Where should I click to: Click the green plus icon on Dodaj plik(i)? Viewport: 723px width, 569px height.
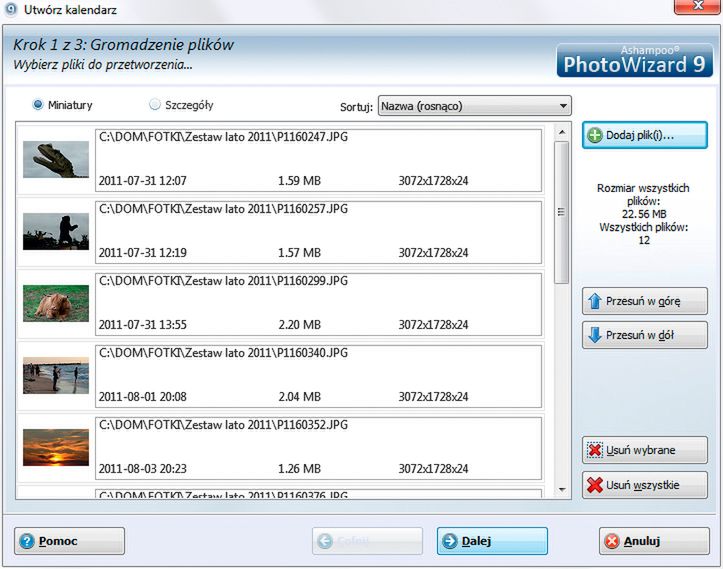pos(595,135)
